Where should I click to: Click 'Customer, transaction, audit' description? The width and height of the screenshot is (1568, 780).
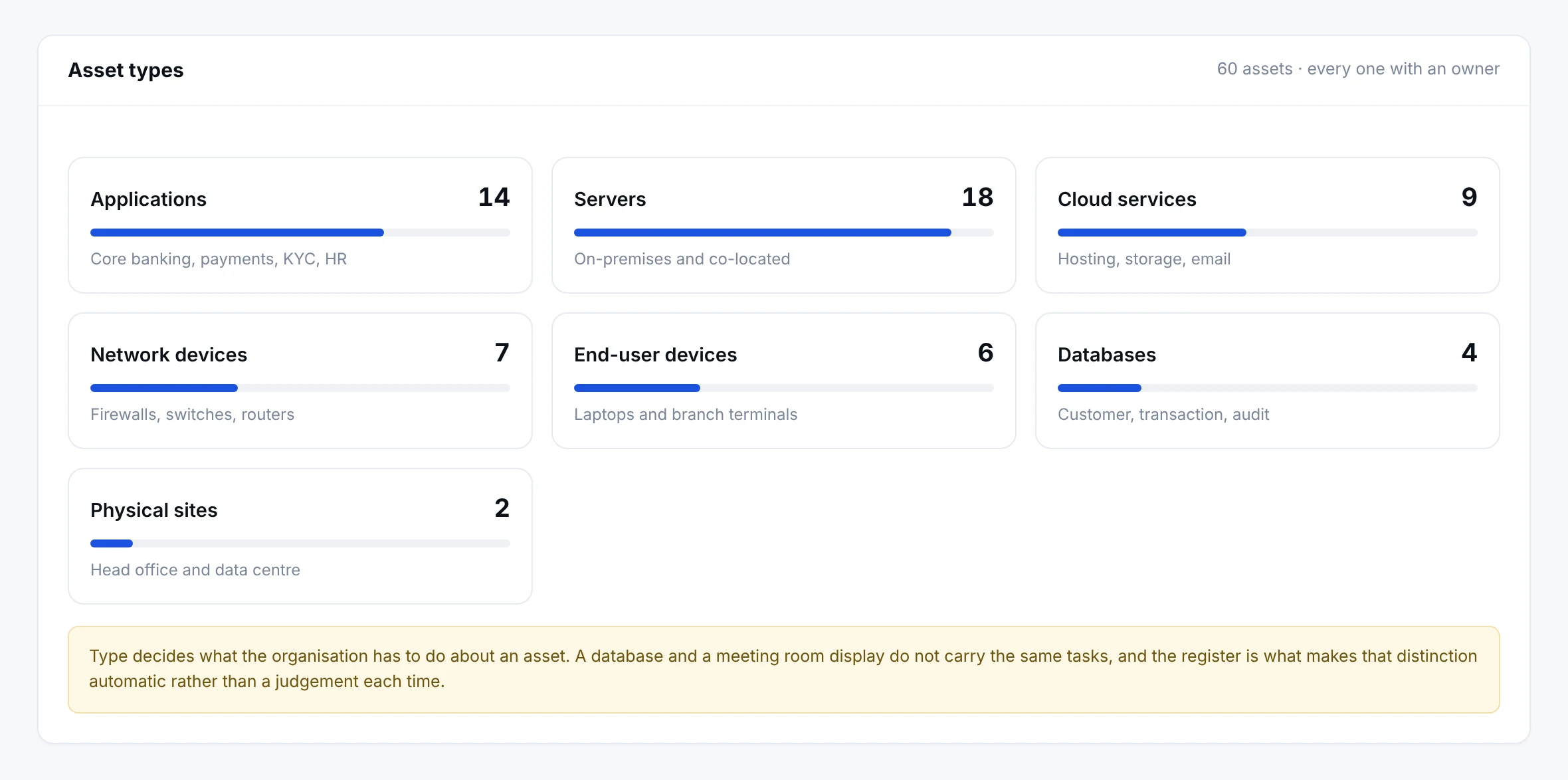point(1163,415)
